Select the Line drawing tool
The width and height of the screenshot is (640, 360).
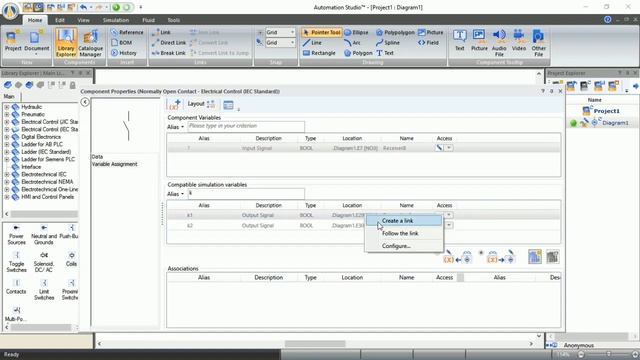coord(312,42)
